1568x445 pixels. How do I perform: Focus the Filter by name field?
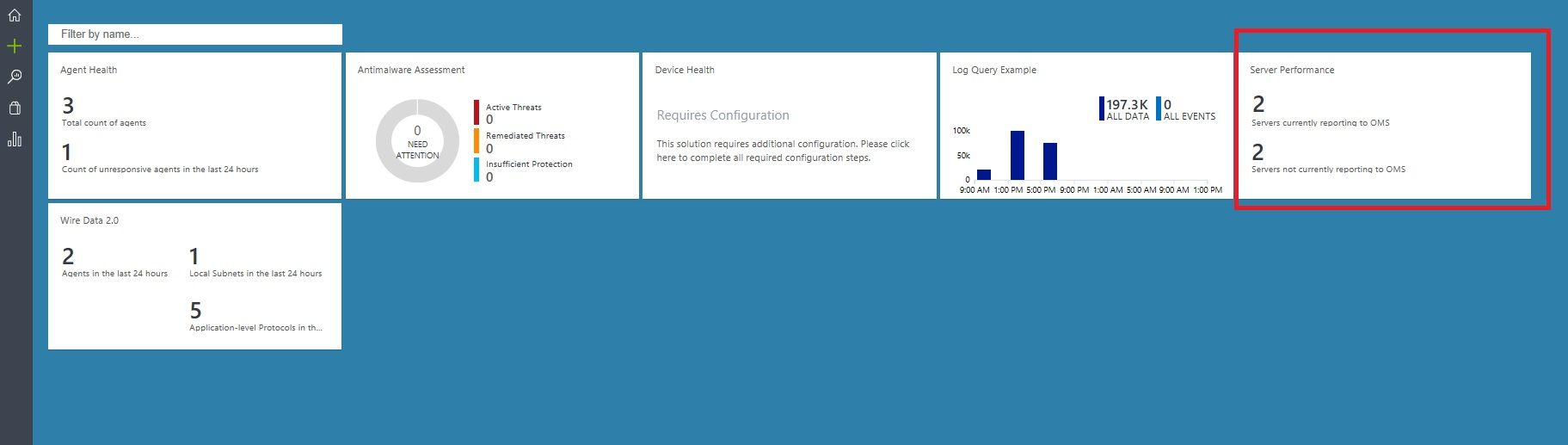(x=195, y=34)
